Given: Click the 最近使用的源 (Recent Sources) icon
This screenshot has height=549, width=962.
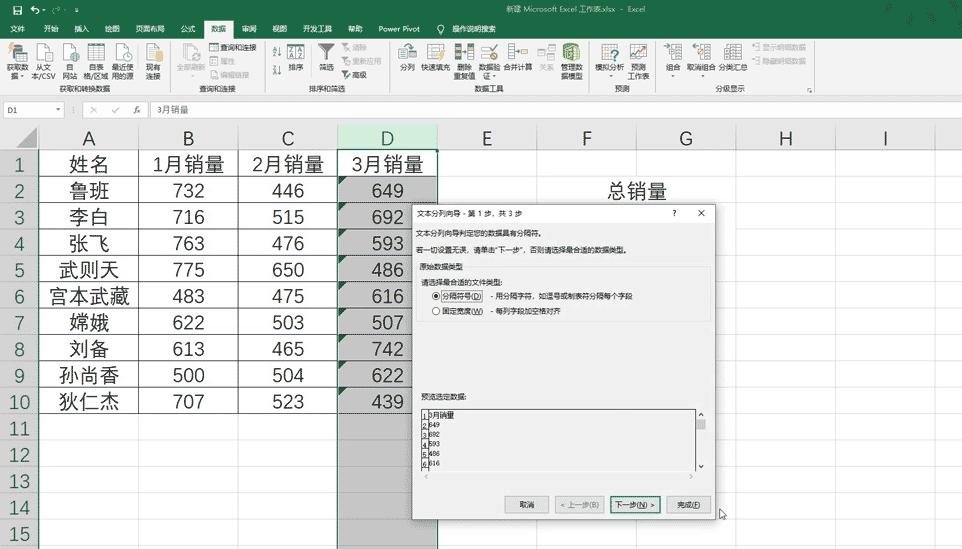Looking at the screenshot, I should (122, 61).
